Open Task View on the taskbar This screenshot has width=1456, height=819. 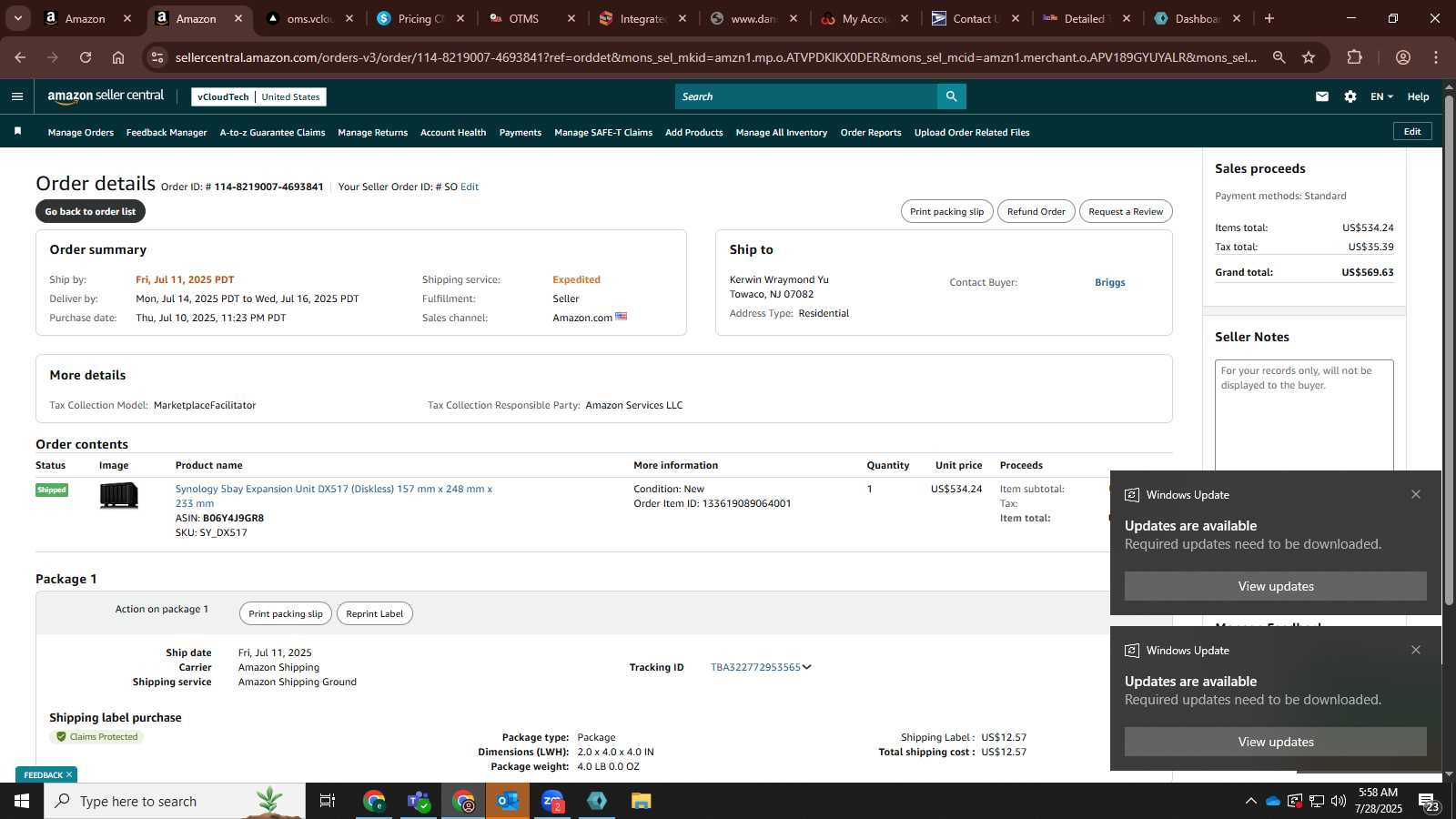(328, 801)
